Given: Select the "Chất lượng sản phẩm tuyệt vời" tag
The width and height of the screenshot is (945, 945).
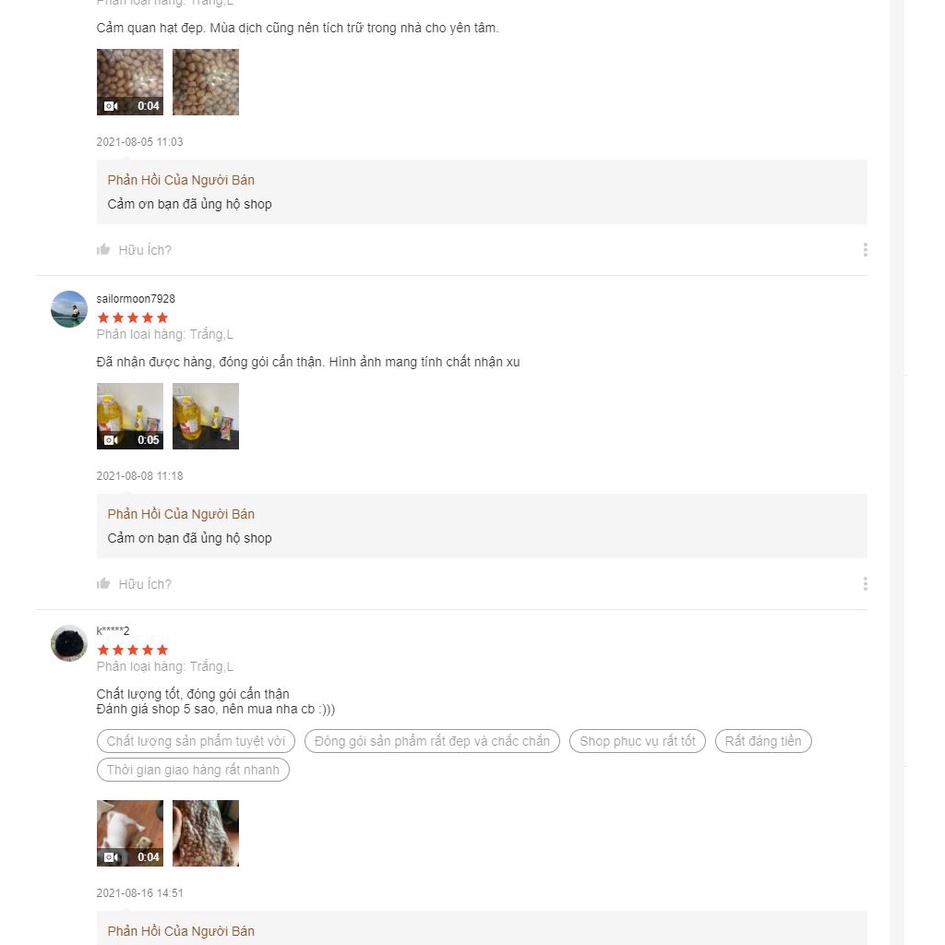Looking at the screenshot, I should point(196,741).
